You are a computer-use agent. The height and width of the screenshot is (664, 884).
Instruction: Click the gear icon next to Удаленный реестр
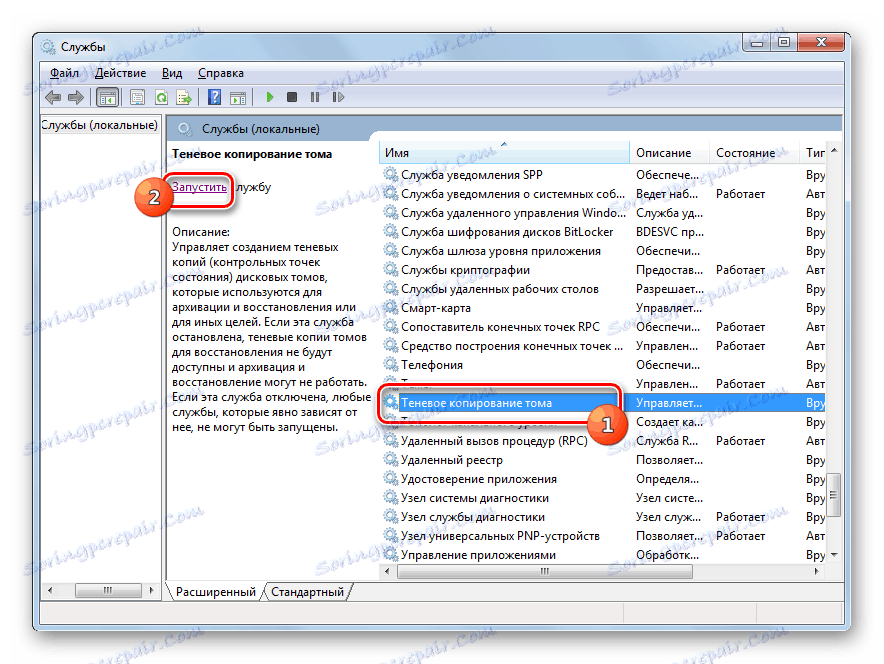click(391, 459)
